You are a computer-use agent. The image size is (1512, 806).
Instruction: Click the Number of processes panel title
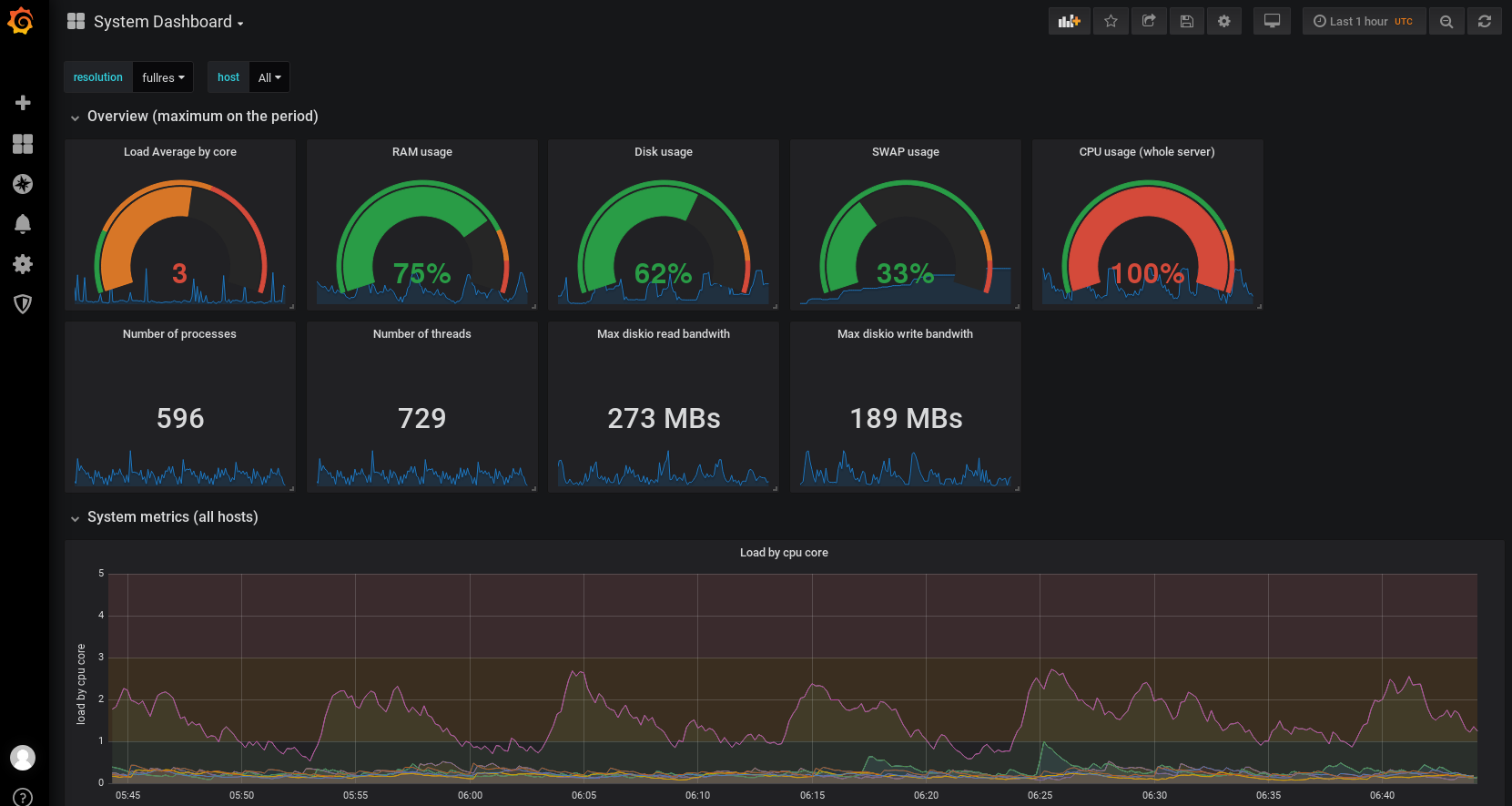pos(179,334)
